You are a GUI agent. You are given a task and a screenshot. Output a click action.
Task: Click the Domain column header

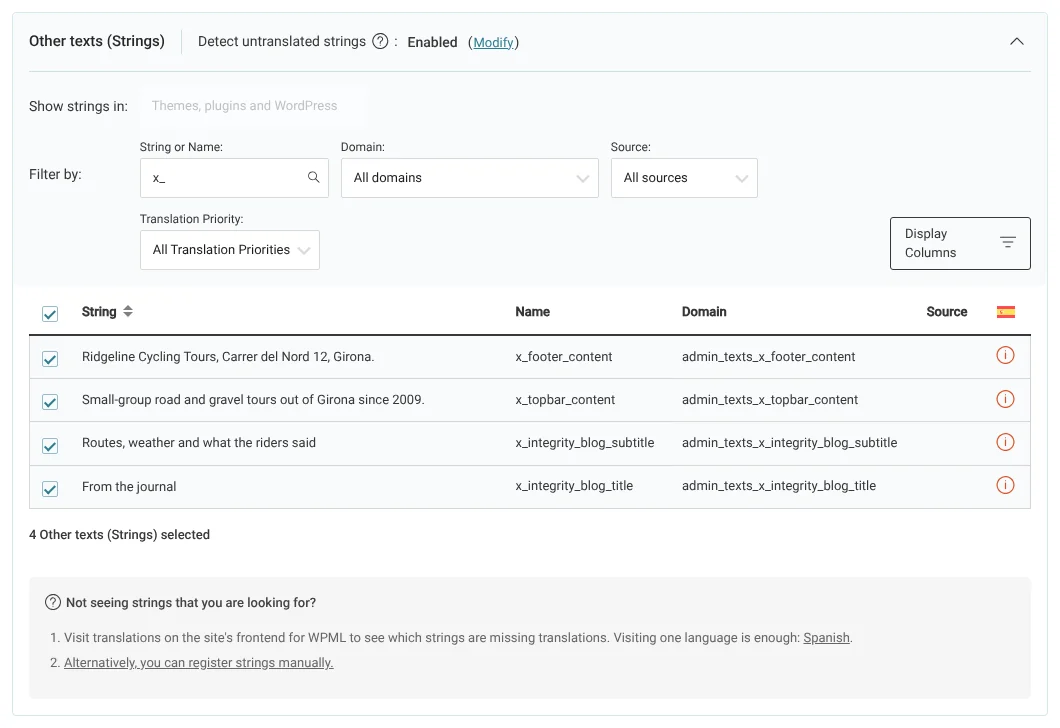click(704, 312)
